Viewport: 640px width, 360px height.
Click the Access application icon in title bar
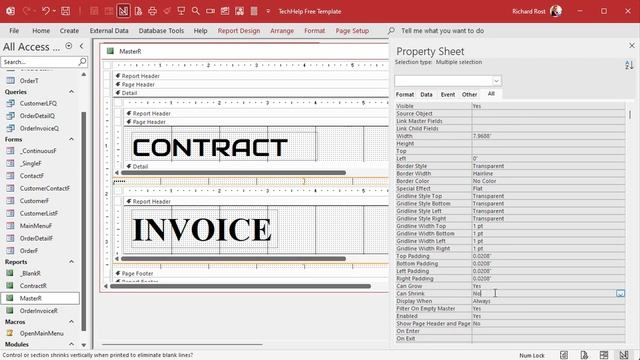point(11,11)
